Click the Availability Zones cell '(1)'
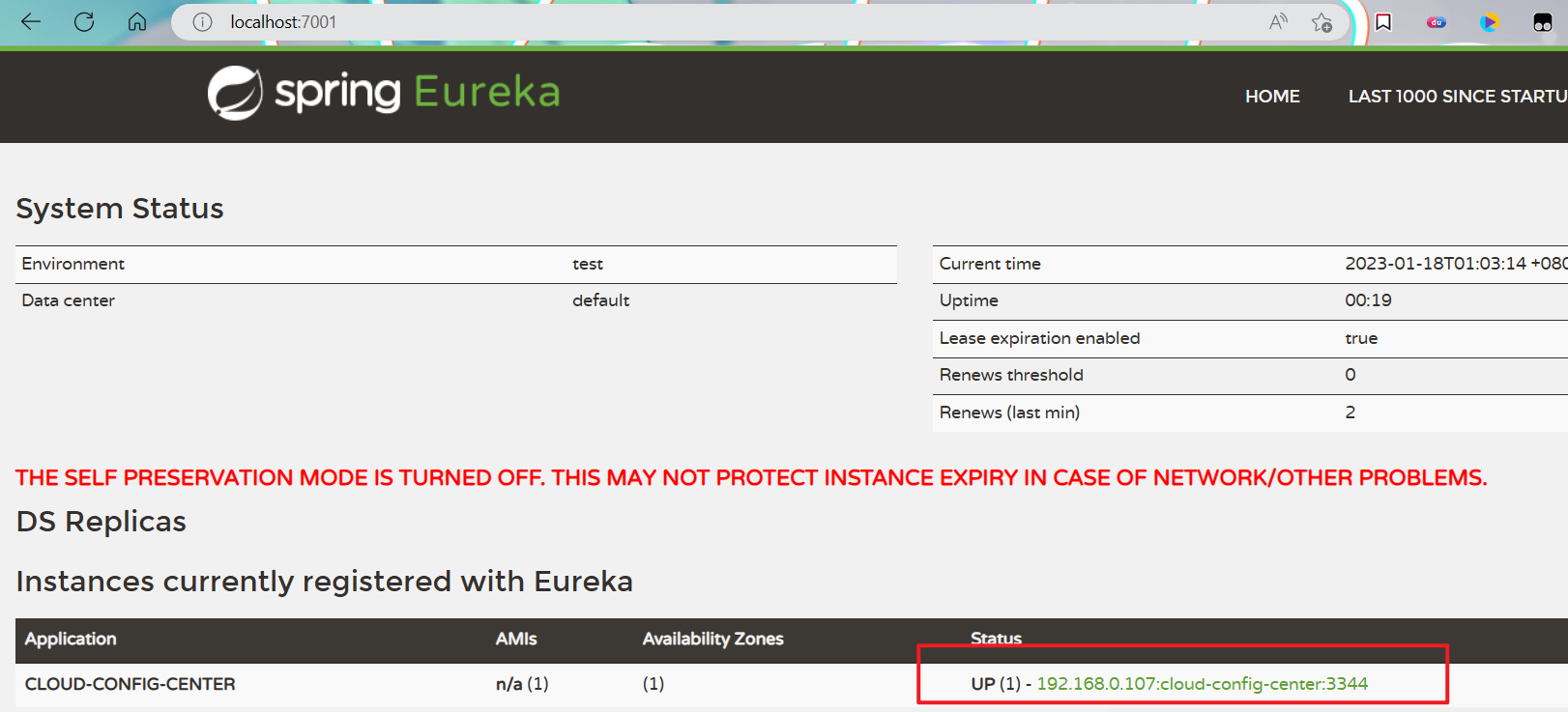 653,684
